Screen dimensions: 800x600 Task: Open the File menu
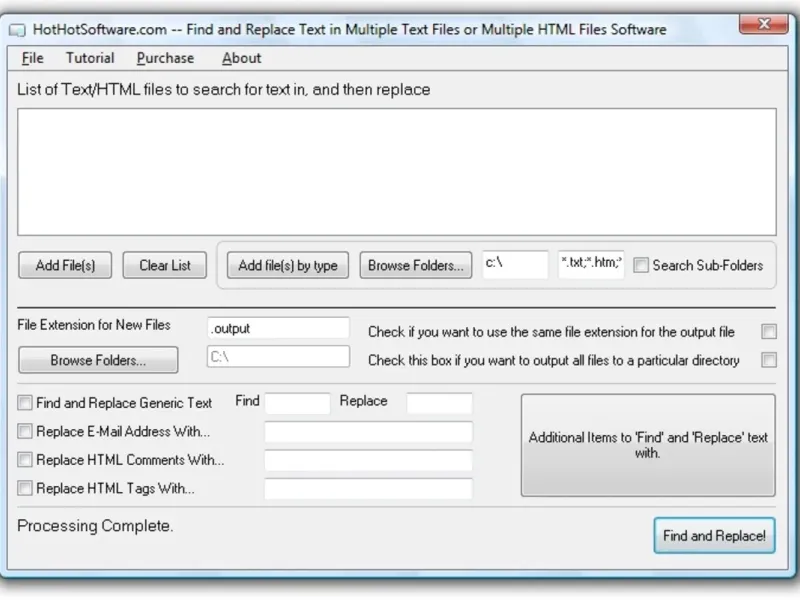click(x=33, y=58)
